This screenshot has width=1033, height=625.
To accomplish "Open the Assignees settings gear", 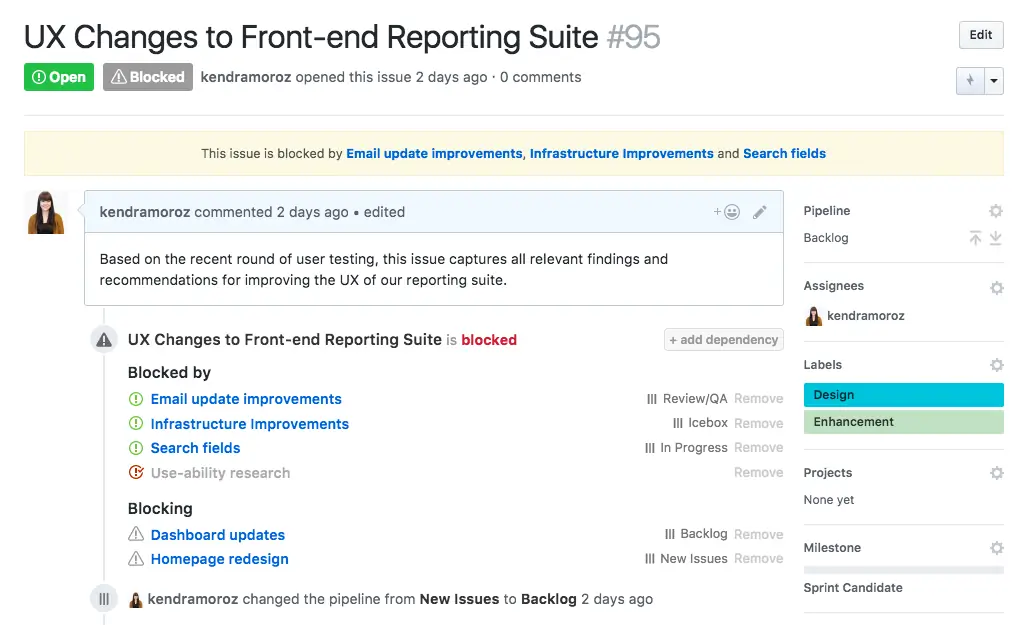I will 997,288.
